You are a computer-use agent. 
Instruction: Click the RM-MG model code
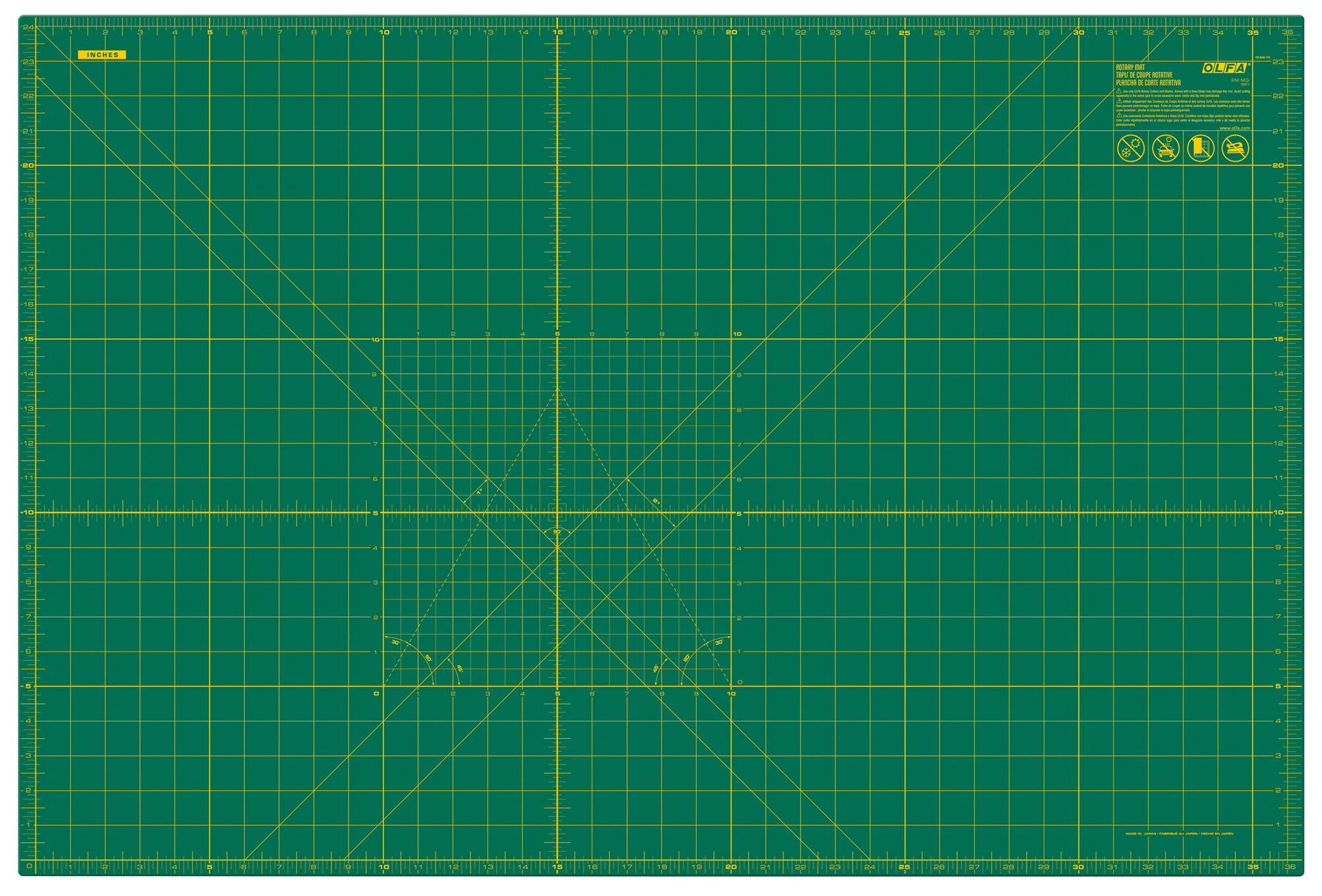coord(1240,80)
